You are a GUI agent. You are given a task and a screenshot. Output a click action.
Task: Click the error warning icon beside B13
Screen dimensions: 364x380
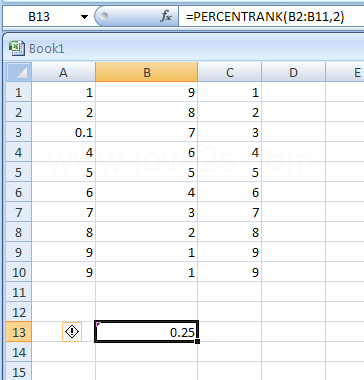72,332
